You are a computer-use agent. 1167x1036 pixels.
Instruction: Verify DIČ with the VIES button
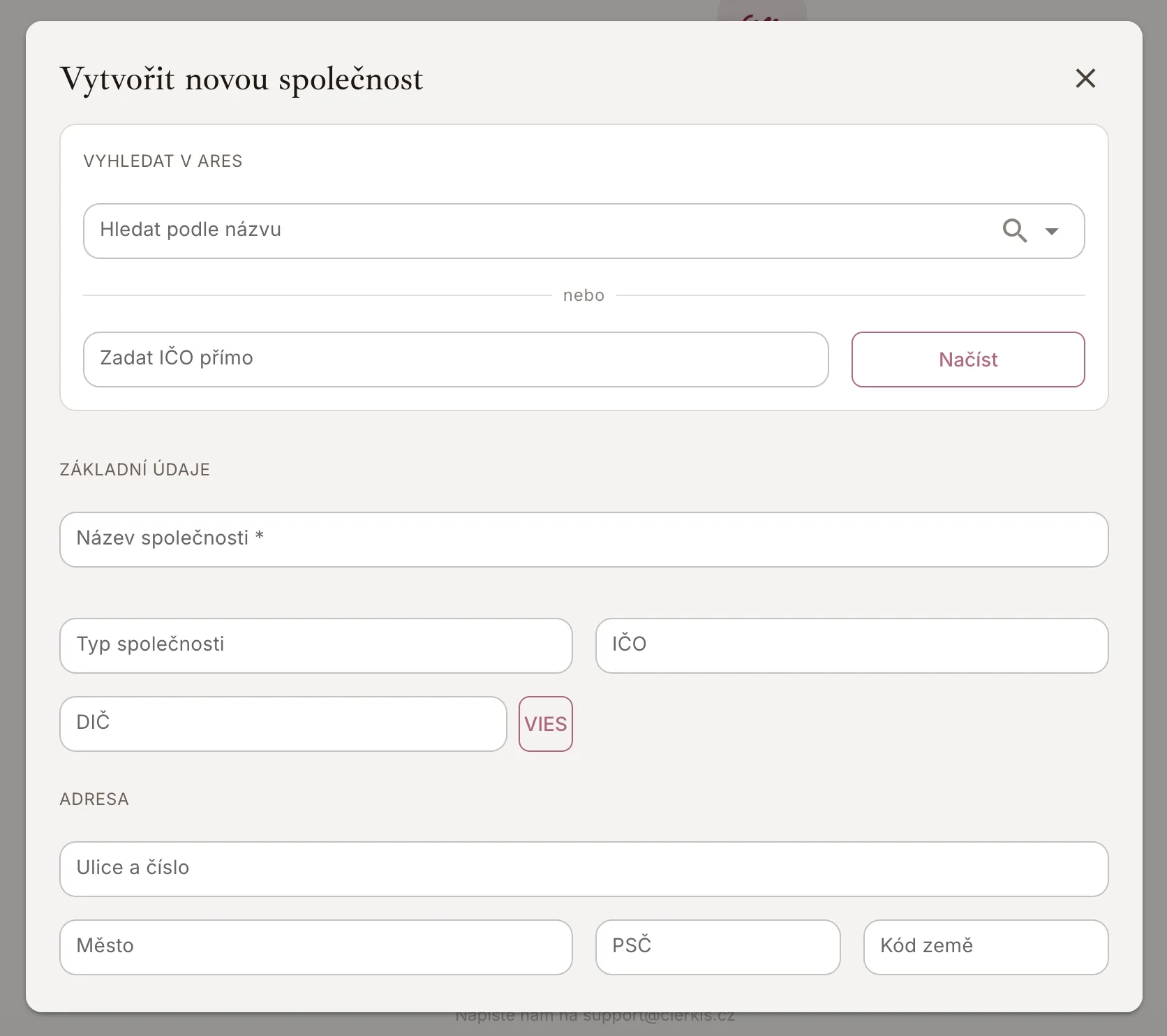[546, 724]
